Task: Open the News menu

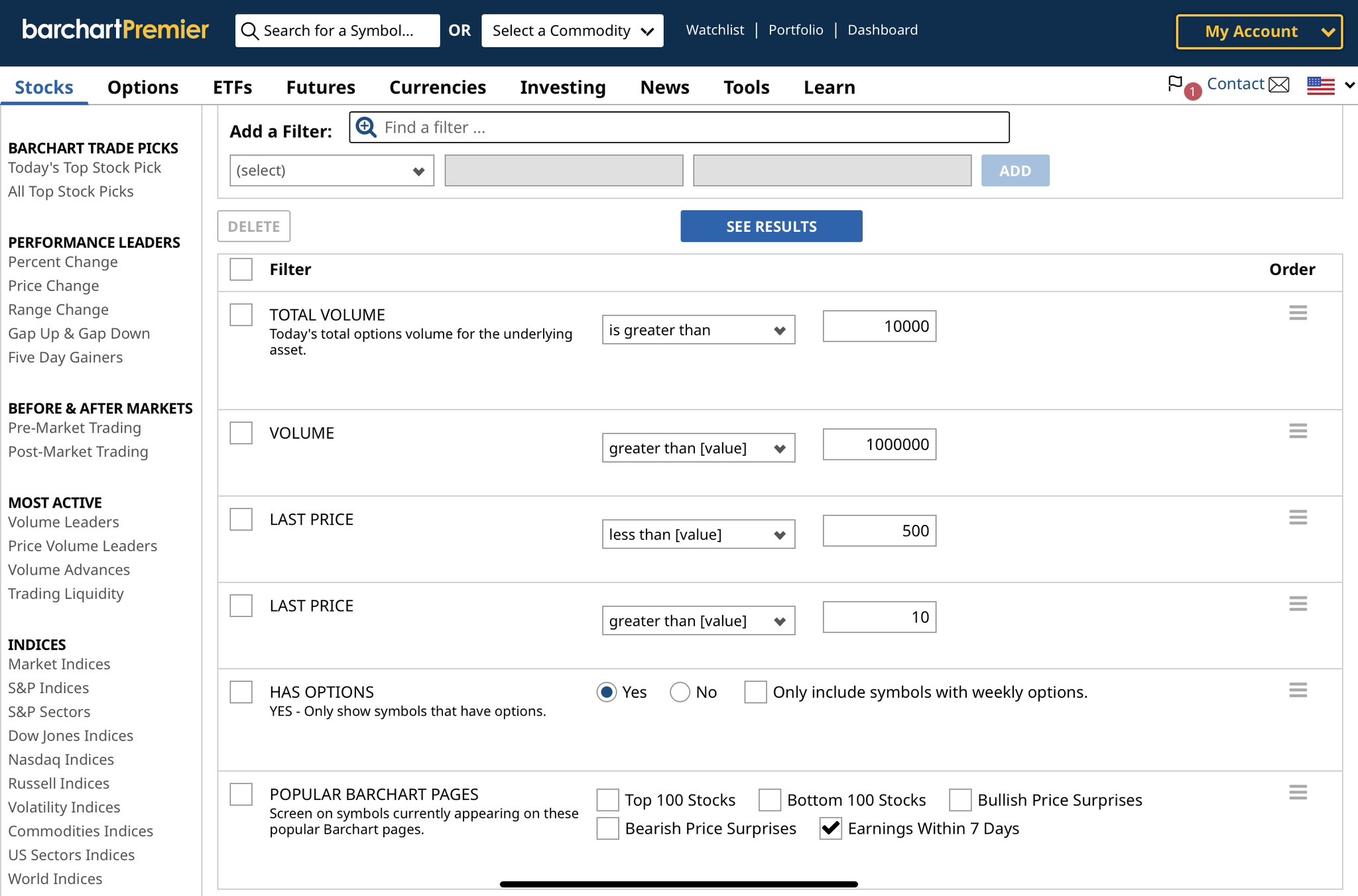Action: 664,87
